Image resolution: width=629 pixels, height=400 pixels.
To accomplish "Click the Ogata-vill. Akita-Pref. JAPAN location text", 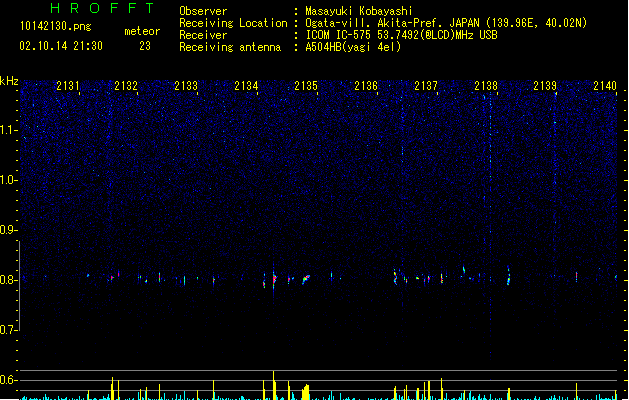I will 446,23.
